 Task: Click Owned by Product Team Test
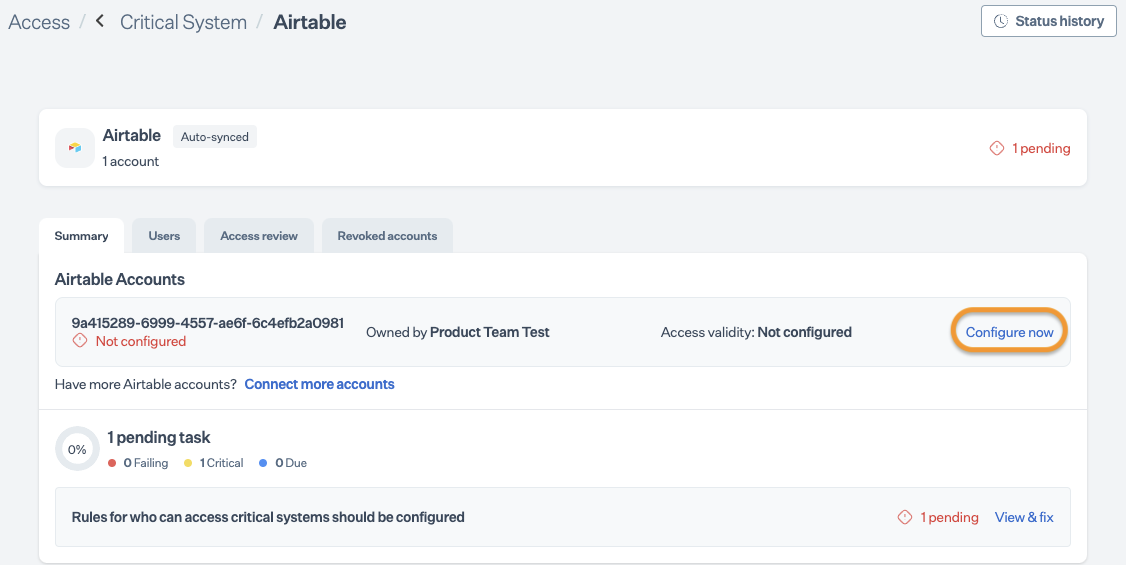tap(457, 332)
